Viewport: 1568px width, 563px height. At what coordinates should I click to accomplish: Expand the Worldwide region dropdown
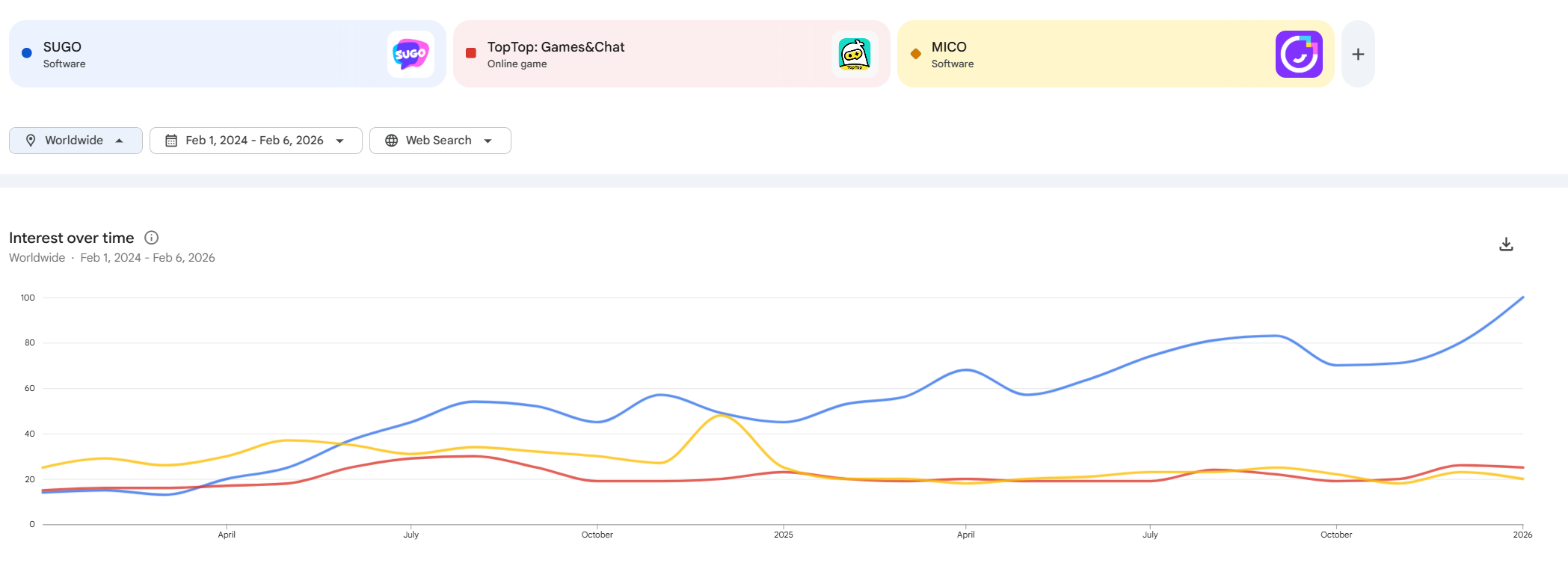120,141
